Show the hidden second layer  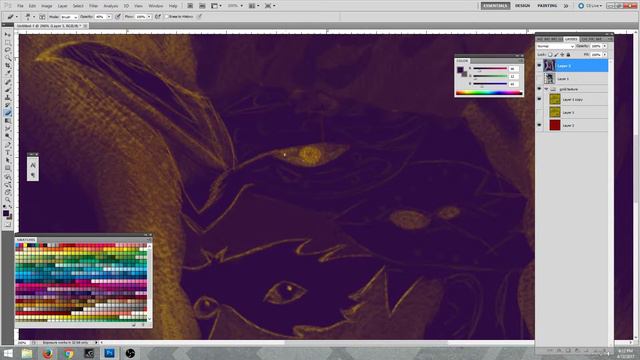(x=539, y=78)
